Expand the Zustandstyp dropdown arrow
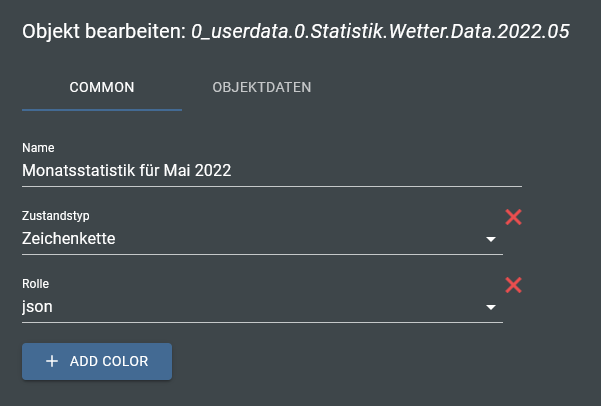Viewport: 601px width, 406px height. point(491,240)
